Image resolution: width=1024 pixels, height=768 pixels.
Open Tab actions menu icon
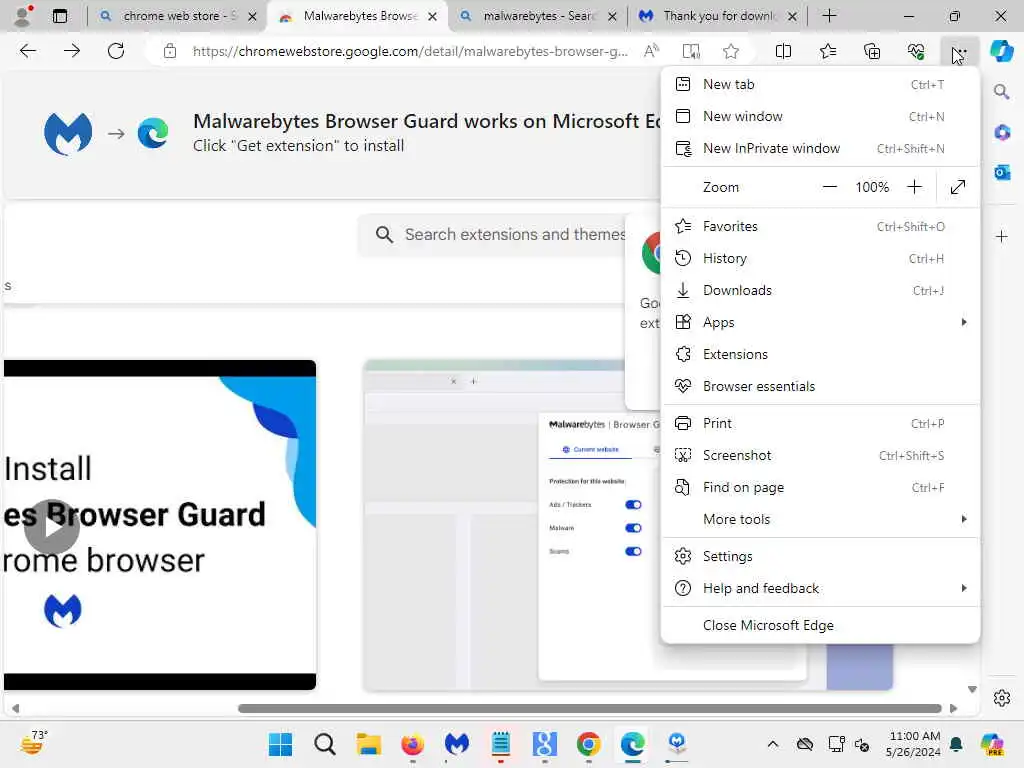click(x=60, y=16)
